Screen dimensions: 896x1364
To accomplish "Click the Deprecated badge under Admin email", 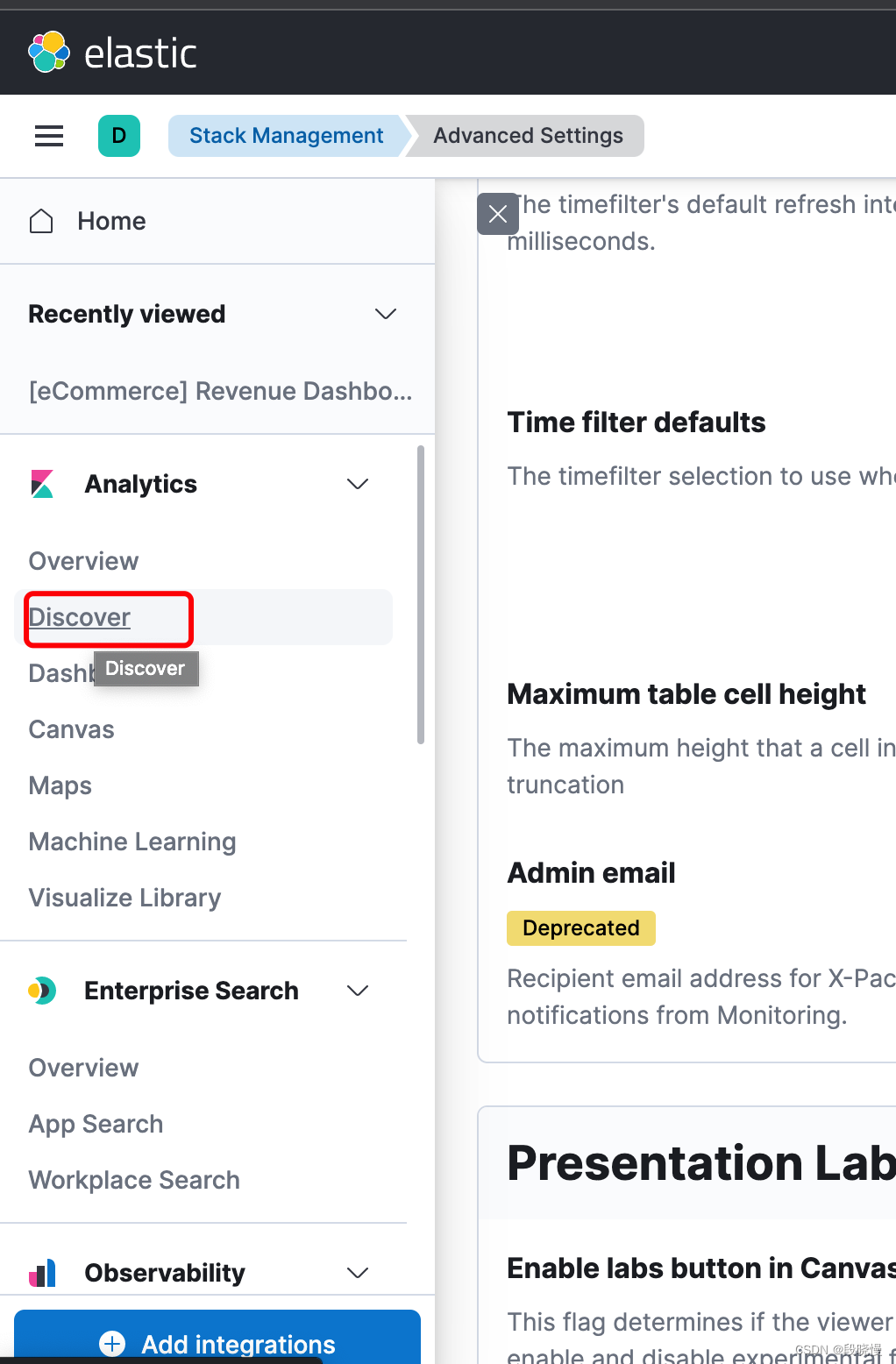I will click(x=580, y=928).
